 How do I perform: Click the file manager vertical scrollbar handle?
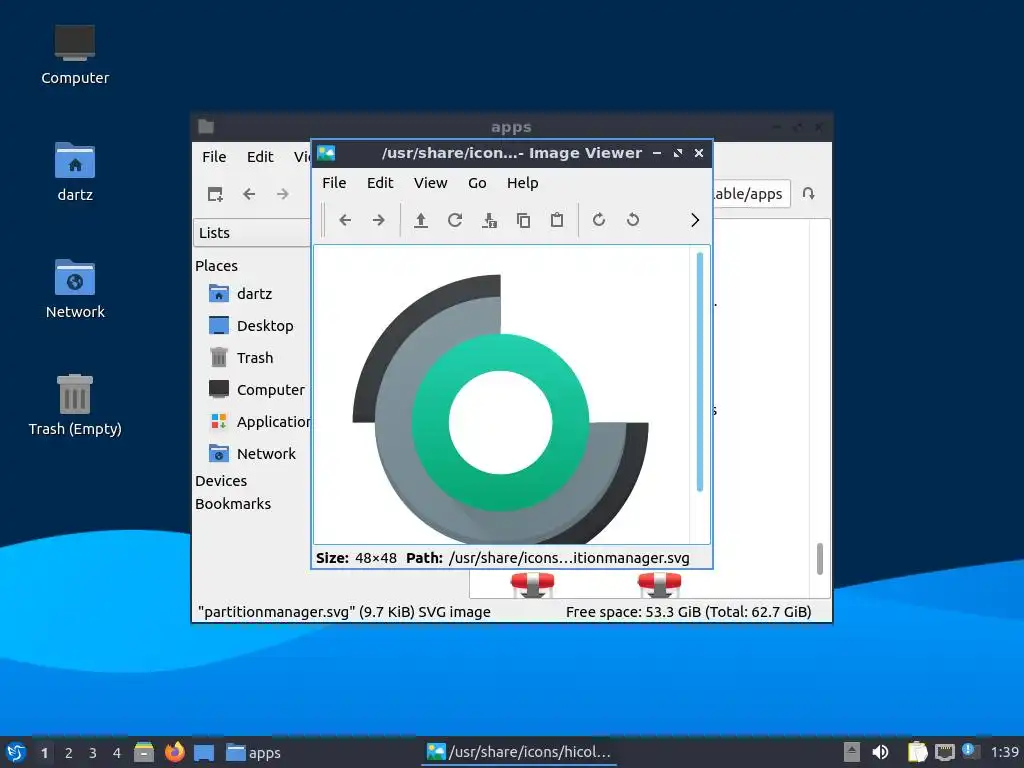coord(820,559)
